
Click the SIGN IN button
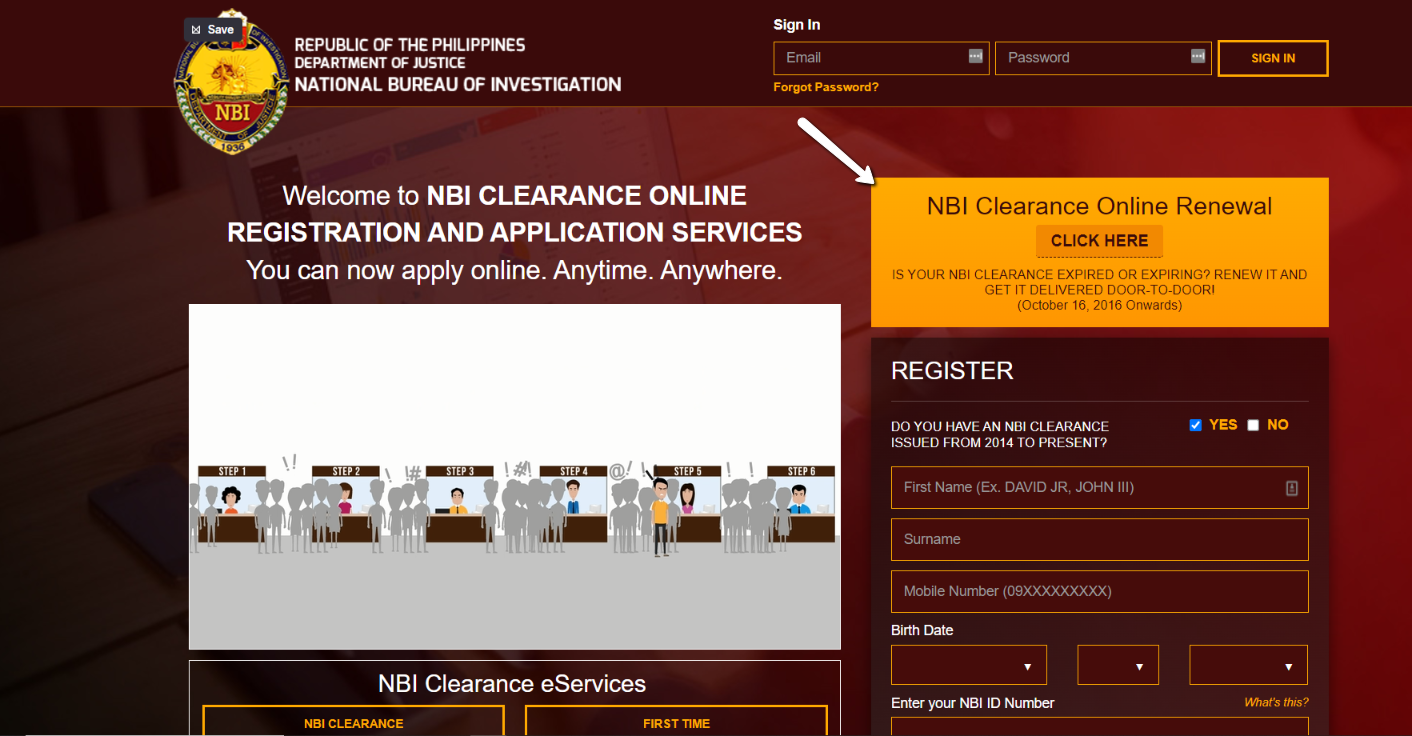click(1272, 58)
